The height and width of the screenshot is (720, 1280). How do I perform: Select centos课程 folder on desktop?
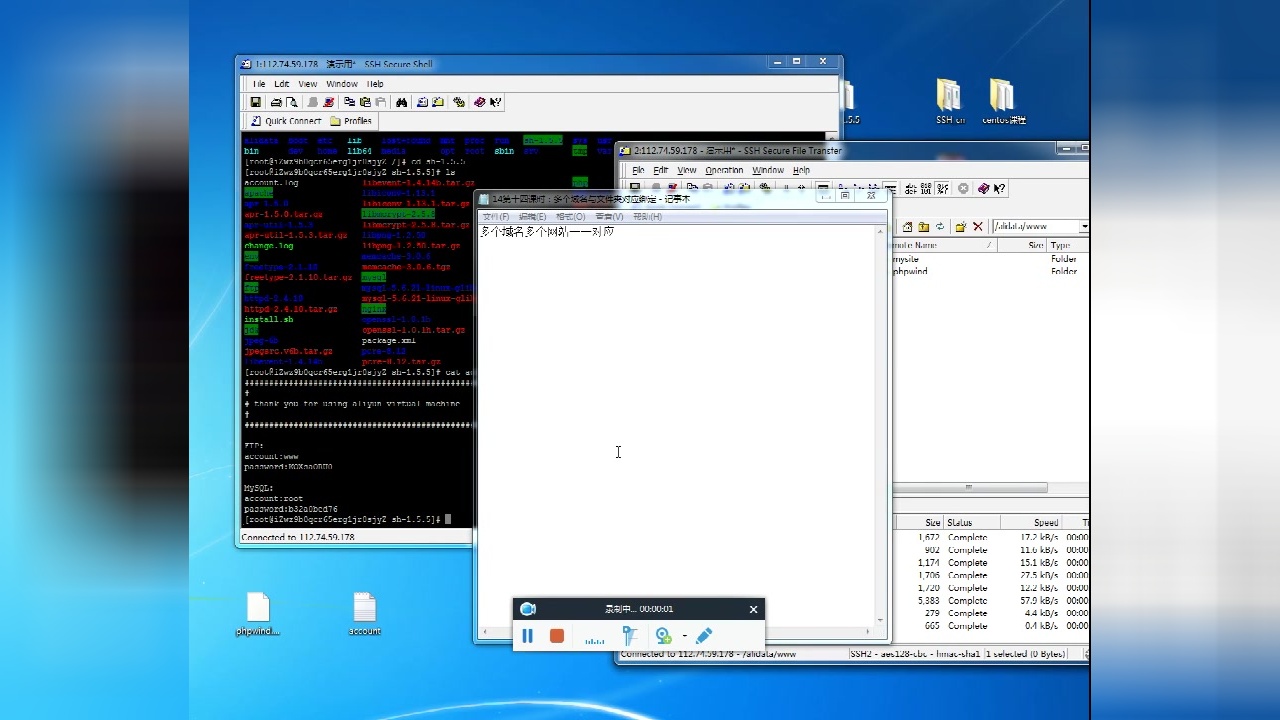coord(1003,102)
